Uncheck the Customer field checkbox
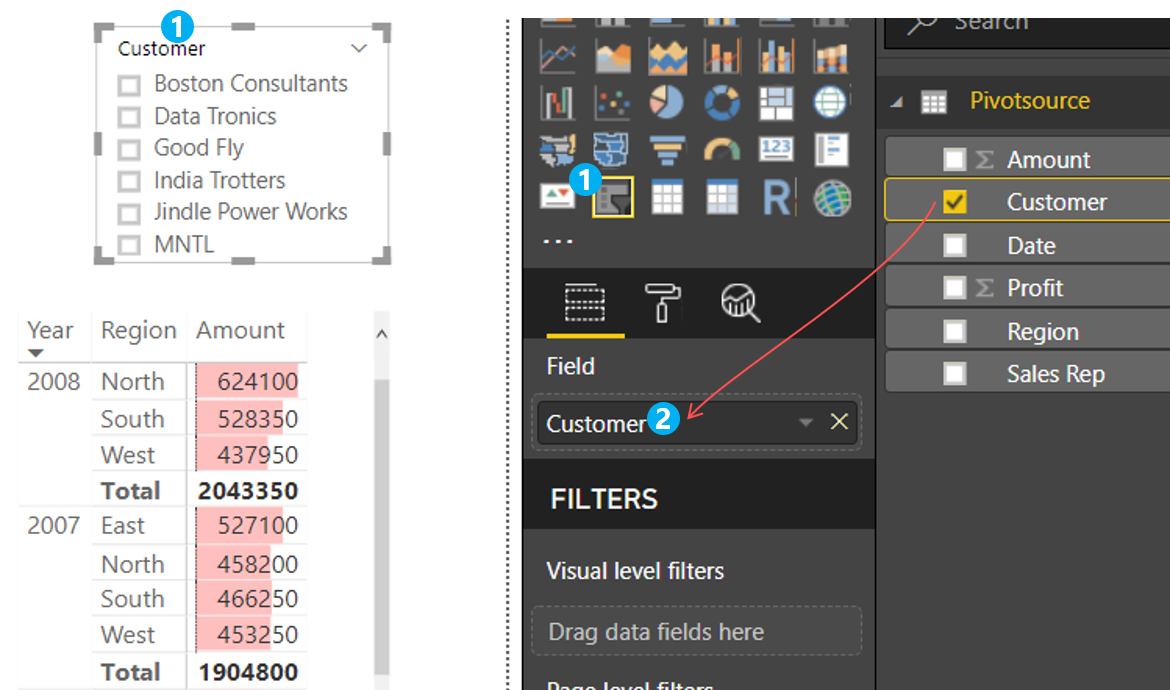Screen dimensions: 1170x690 (955, 202)
